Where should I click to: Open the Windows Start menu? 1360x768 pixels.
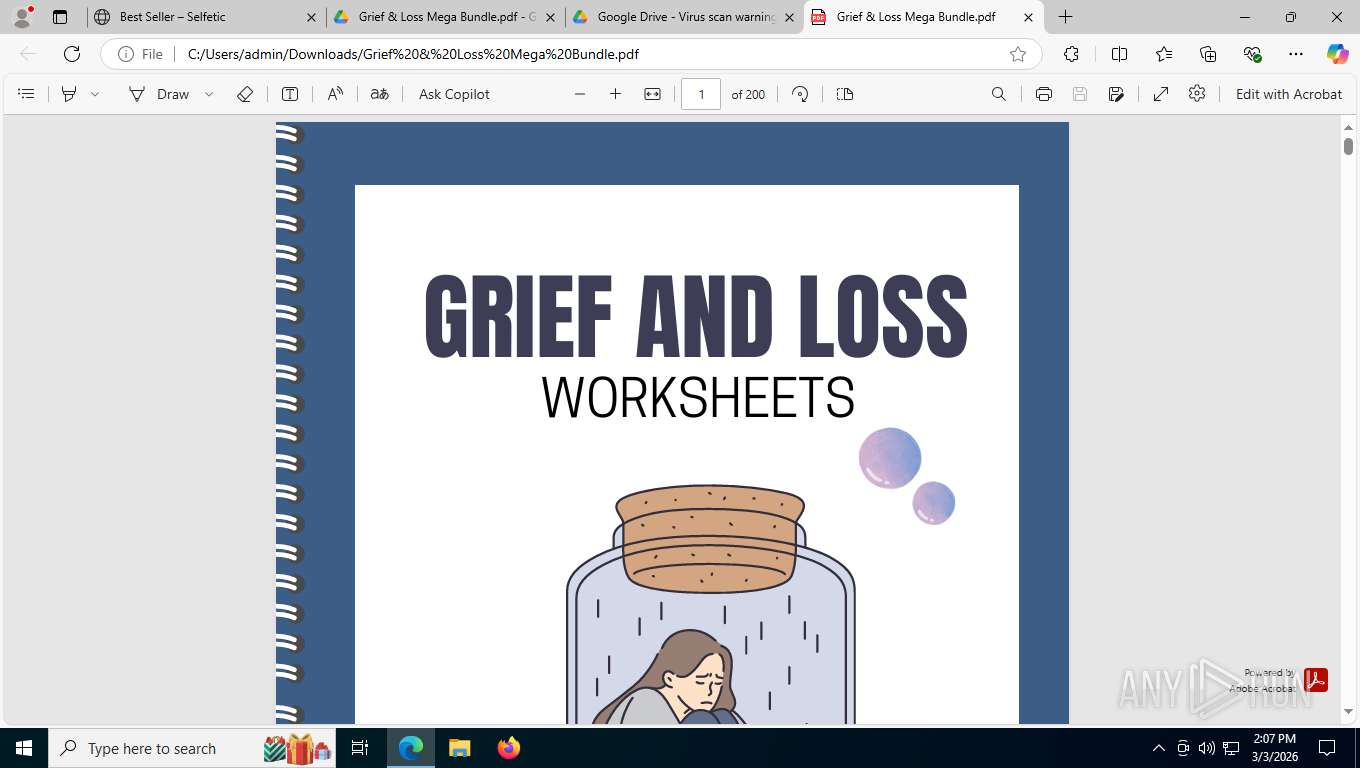click(24, 748)
